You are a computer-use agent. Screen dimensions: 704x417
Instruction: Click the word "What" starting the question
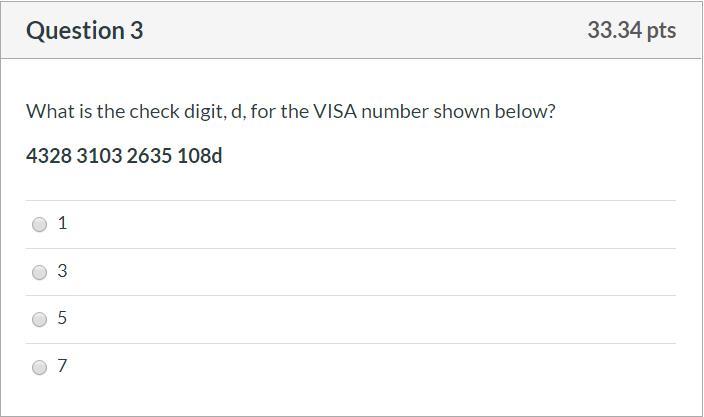[47, 111]
